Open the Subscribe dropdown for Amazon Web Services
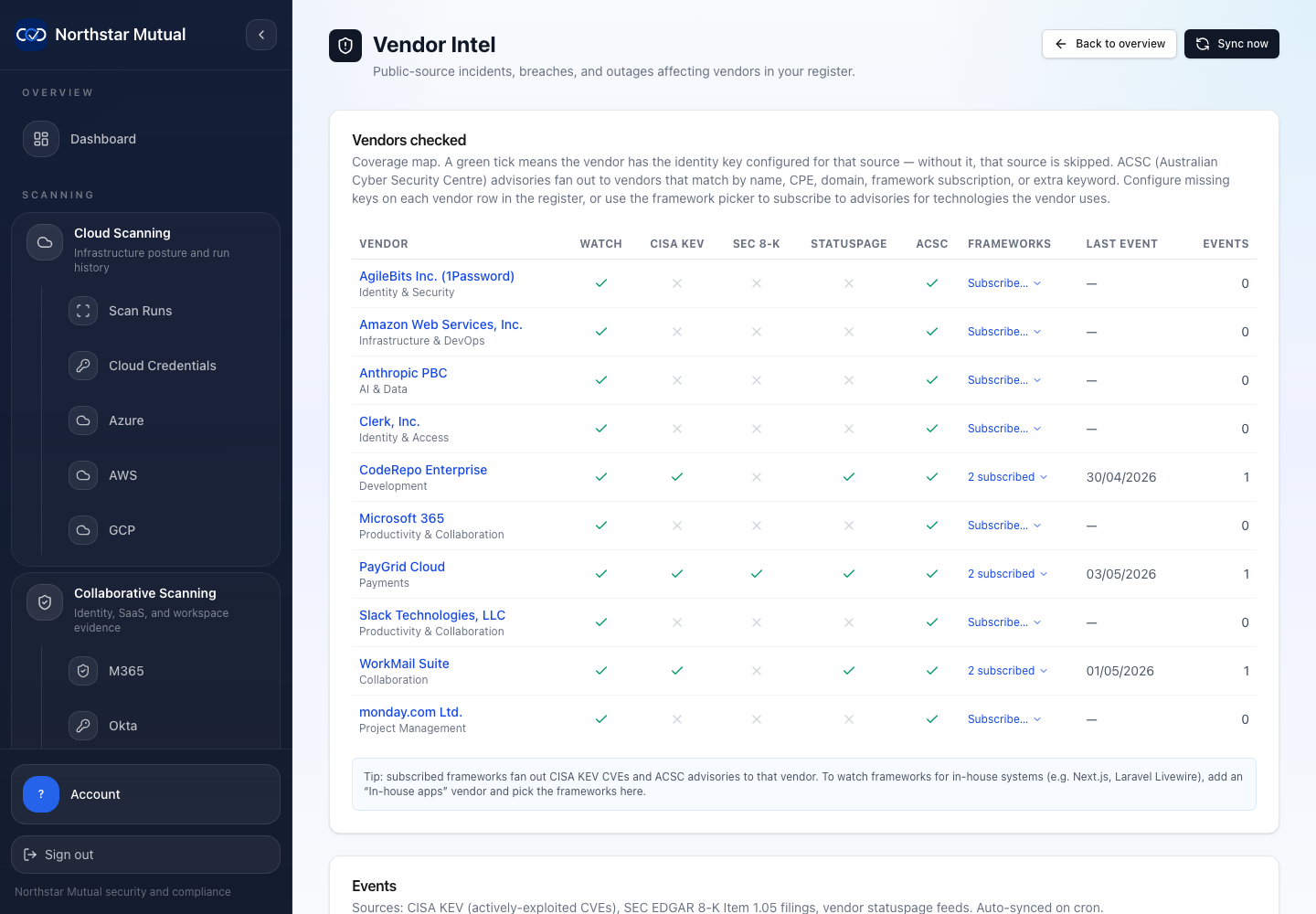The image size is (1316, 914). (1004, 332)
